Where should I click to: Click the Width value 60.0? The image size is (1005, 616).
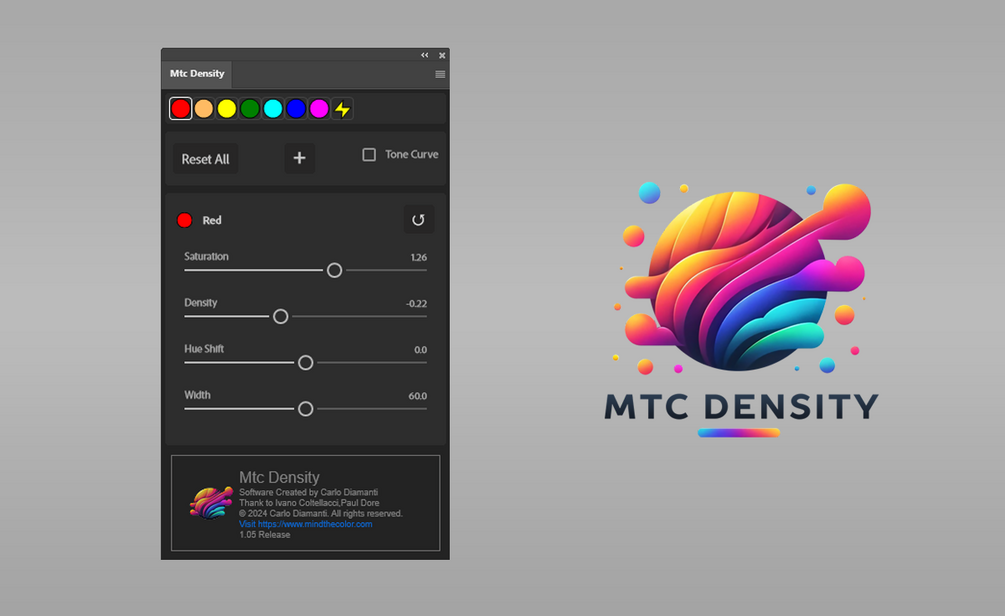(418, 396)
